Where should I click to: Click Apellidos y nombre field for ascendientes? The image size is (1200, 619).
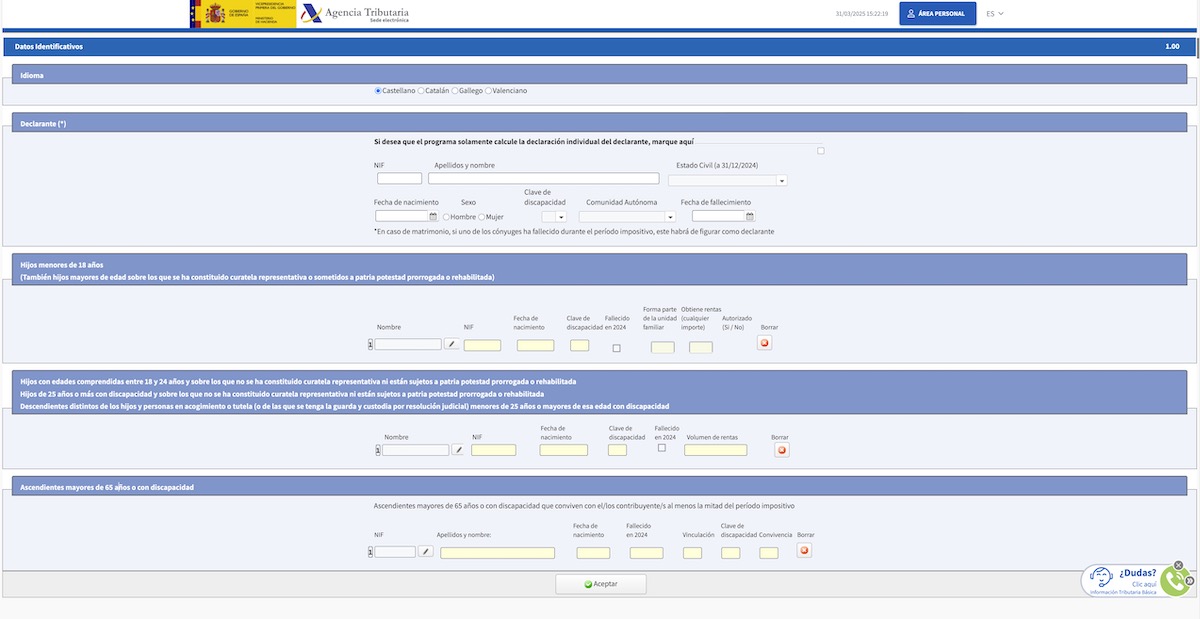coord(498,553)
